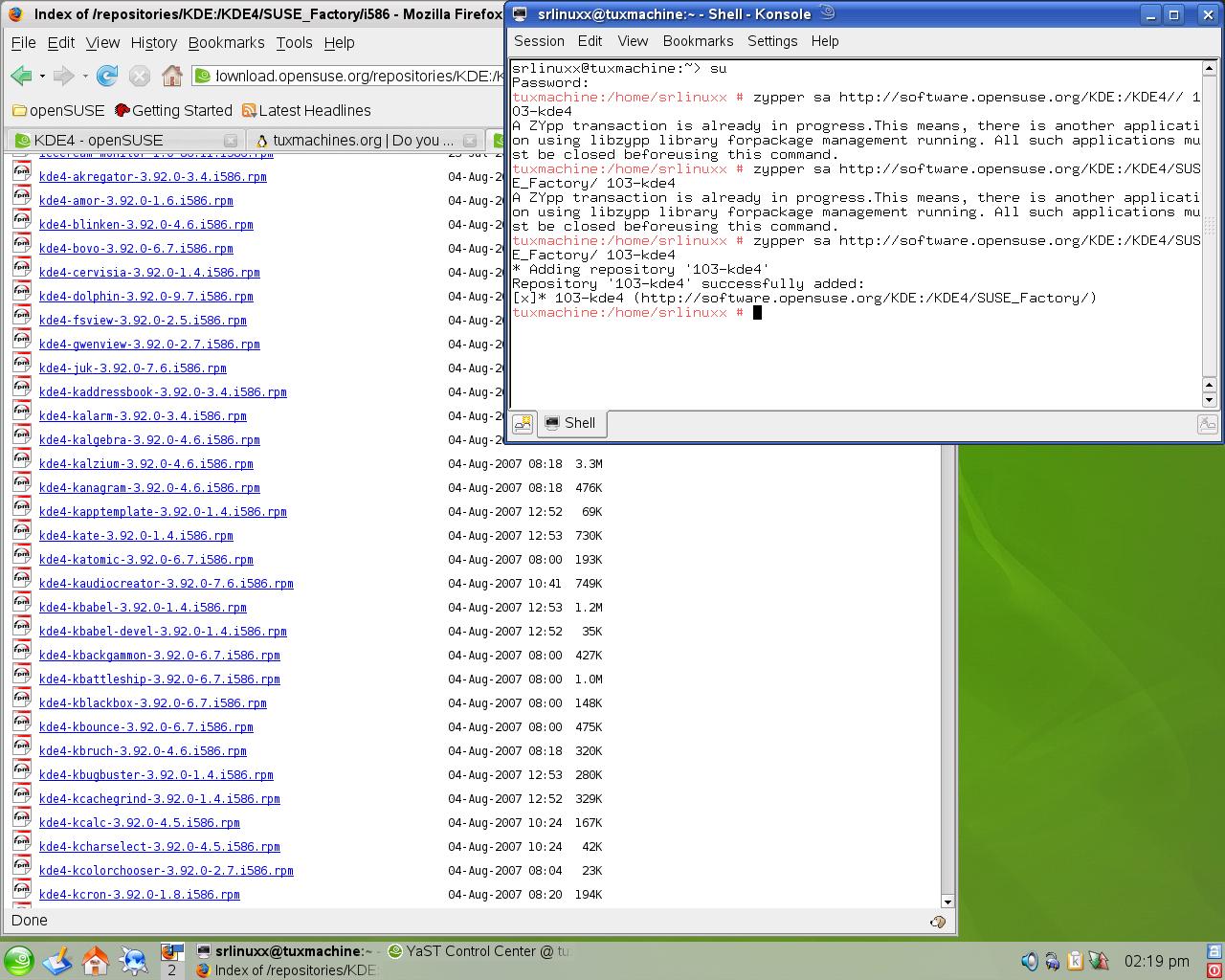Click the rpm icon beside kde4-kbounce

pos(22,722)
